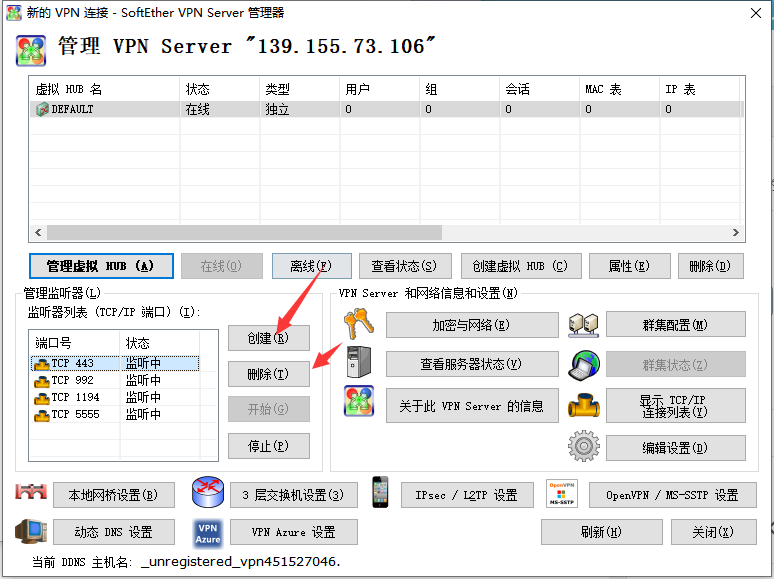Click the 用户 column header
This screenshot has width=774, height=579.
(380, 89)
